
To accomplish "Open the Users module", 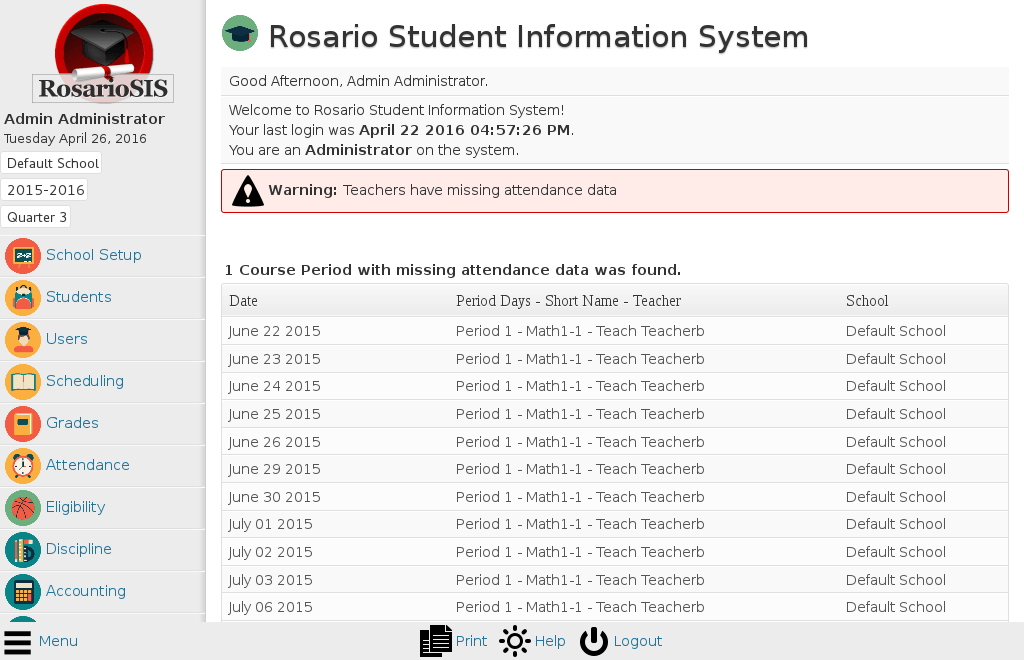I will coord(67,339).
